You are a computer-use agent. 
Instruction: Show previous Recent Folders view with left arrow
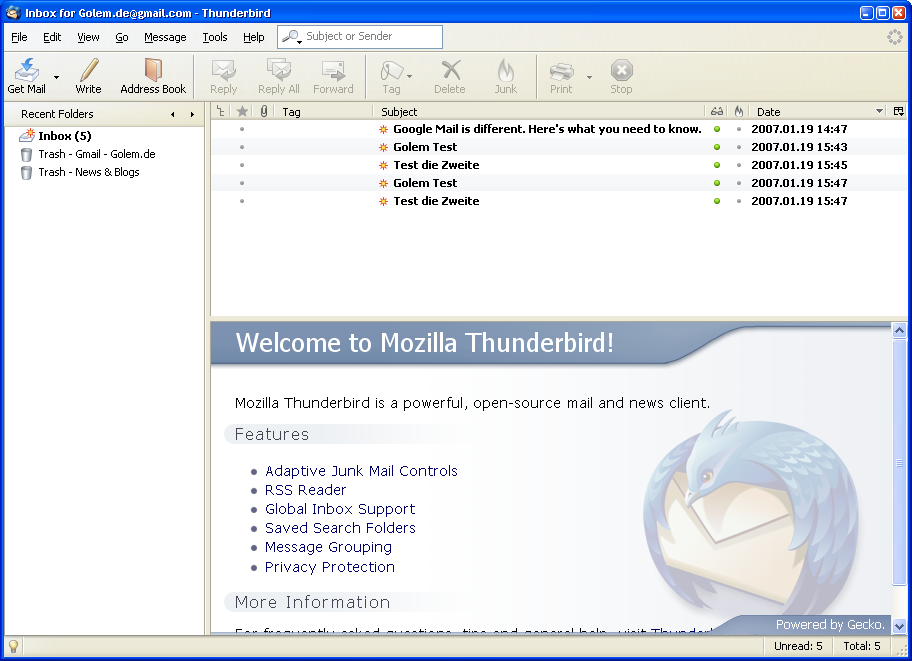(173, 115)
